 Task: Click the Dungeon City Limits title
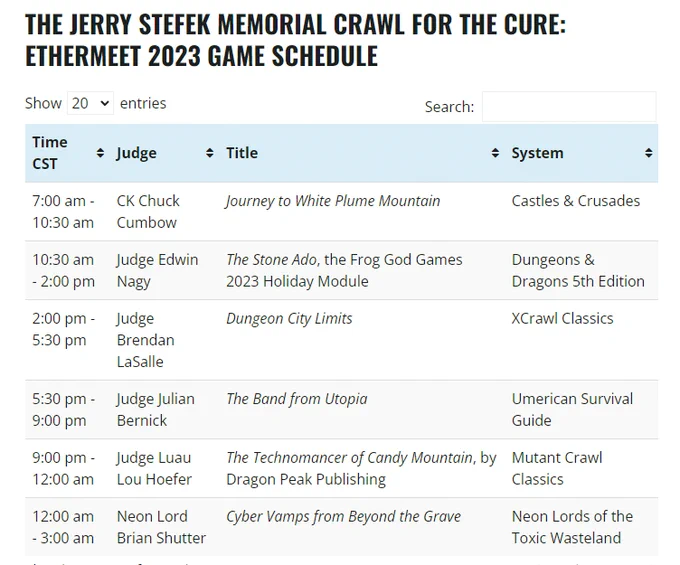pos(289,319)
